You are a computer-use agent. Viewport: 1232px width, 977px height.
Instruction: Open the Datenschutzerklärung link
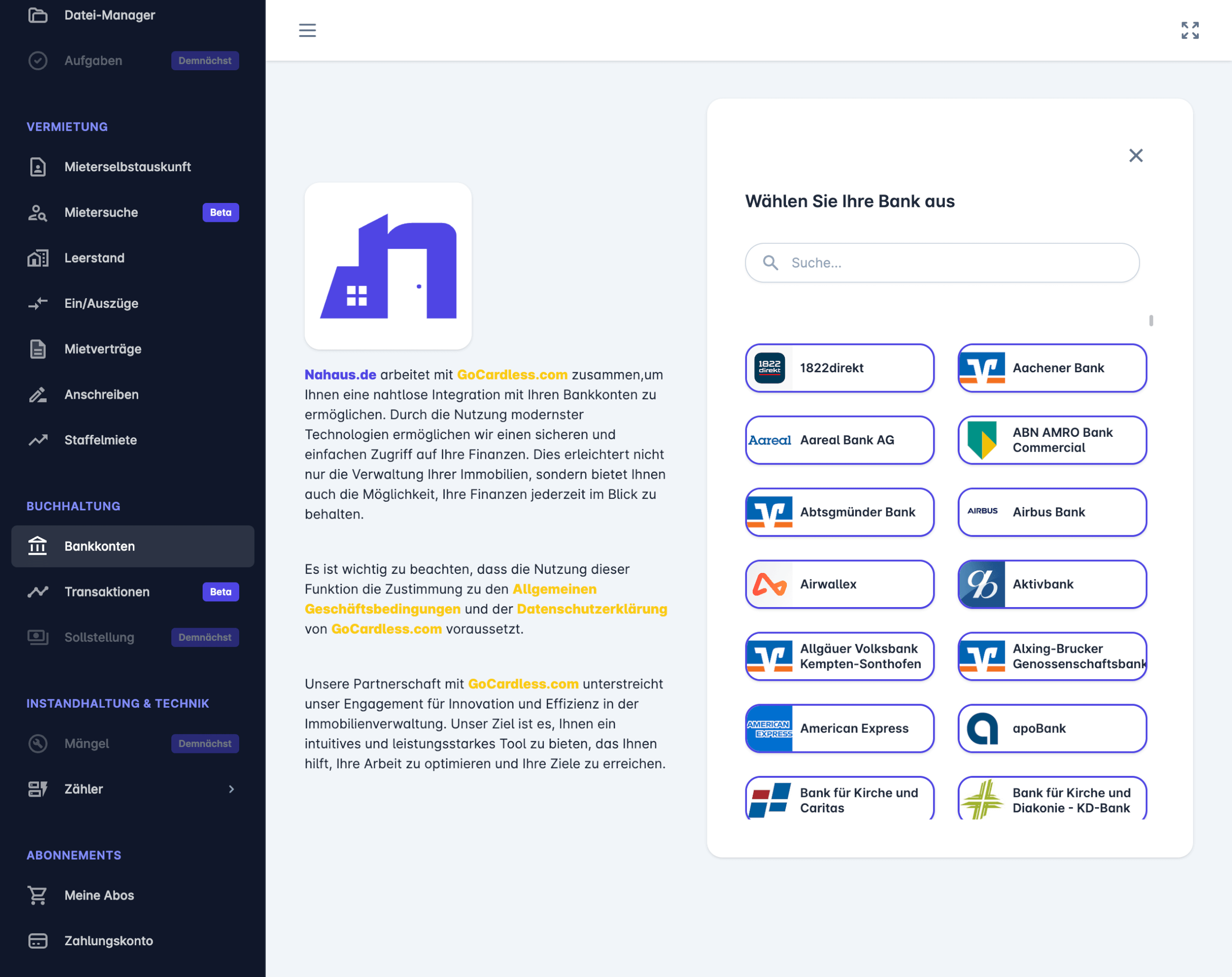592,609
